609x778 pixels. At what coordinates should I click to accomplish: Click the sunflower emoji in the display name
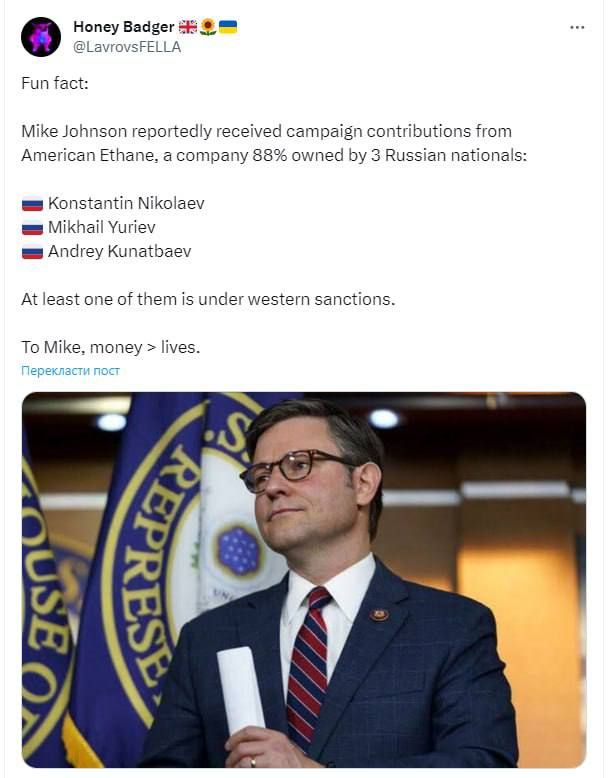pyautogui.click(x=208, y=27)
